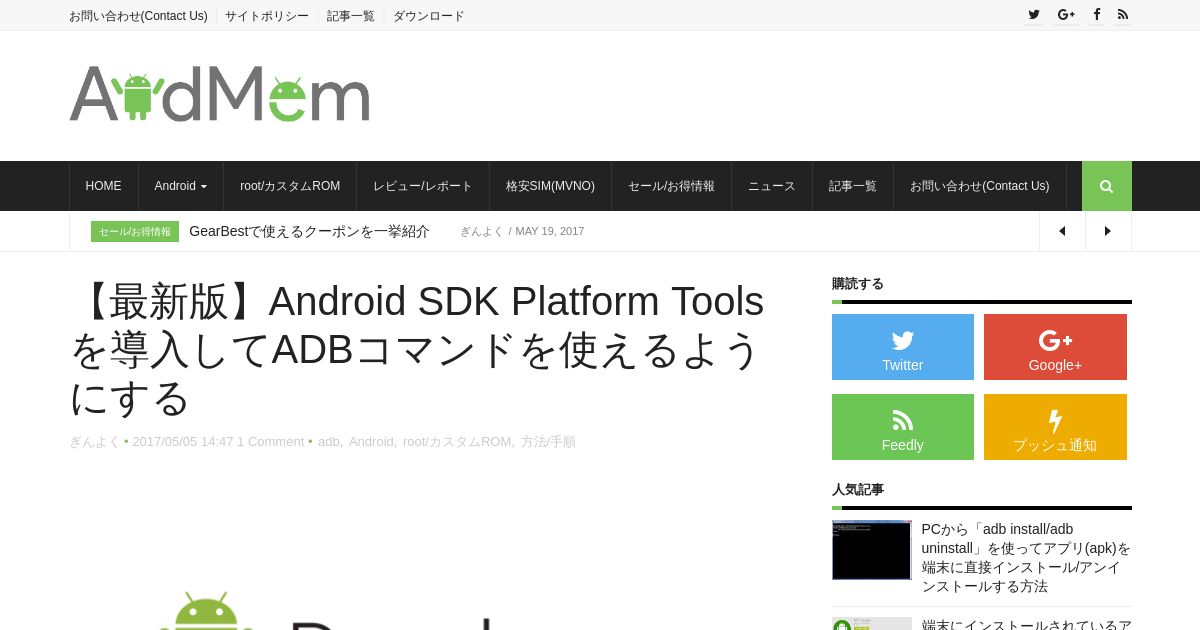
Task: Click the green セール/お得情報 ticker tag
Action: click(135, 231)
